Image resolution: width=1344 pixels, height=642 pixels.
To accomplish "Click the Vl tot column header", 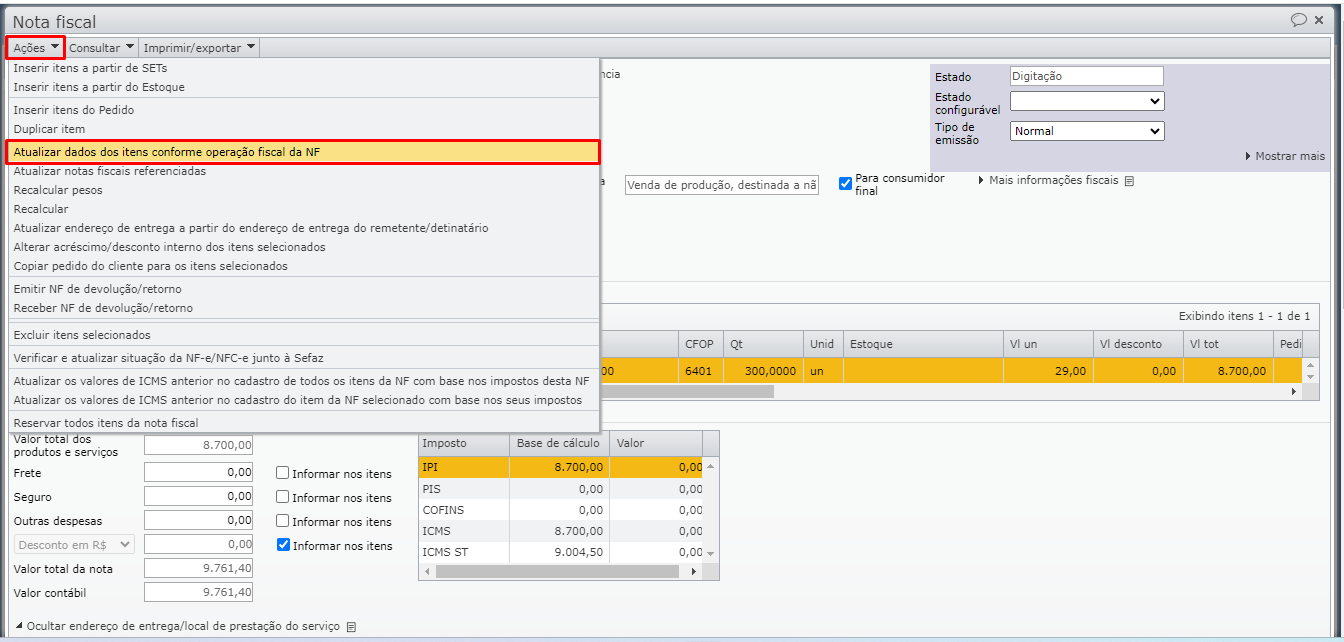I will click(x=1228, y=344).
